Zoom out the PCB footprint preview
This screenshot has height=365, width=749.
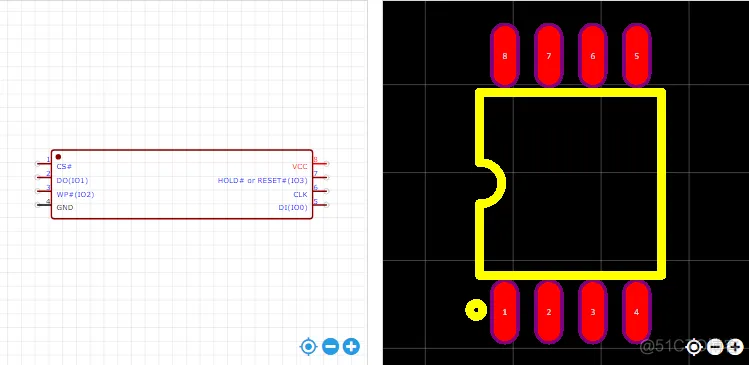715,347
